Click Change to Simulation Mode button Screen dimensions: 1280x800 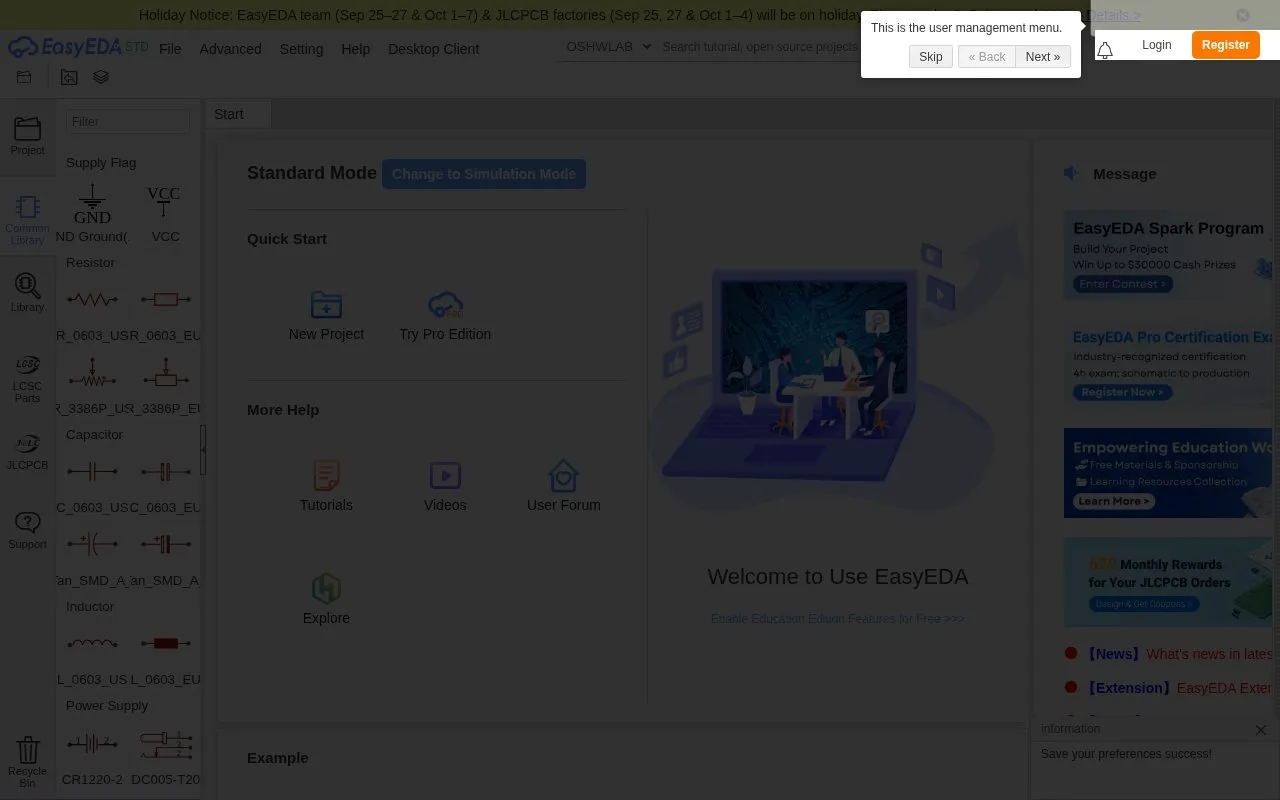pos(484,174)
